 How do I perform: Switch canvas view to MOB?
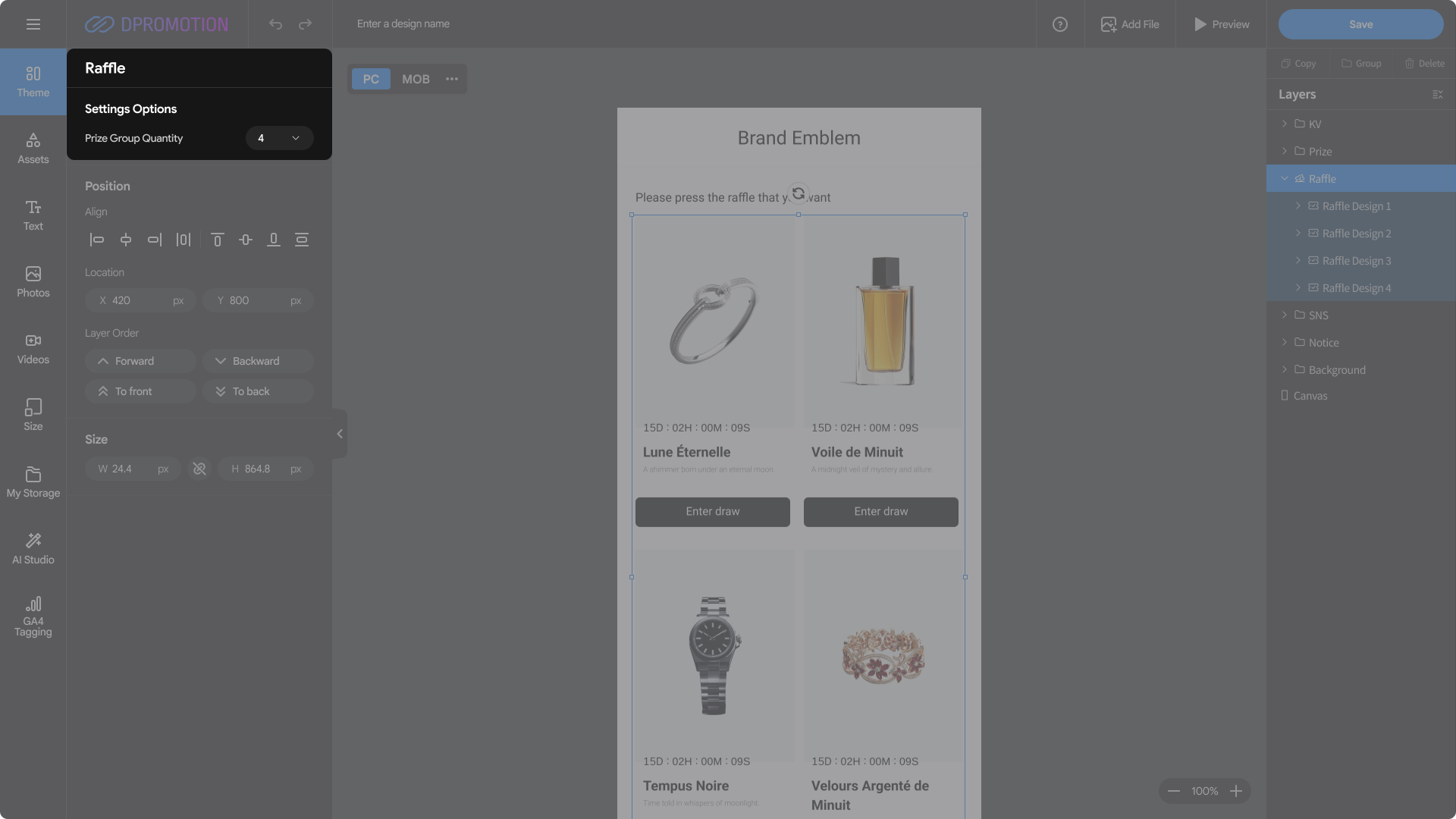tap(416, 79)
